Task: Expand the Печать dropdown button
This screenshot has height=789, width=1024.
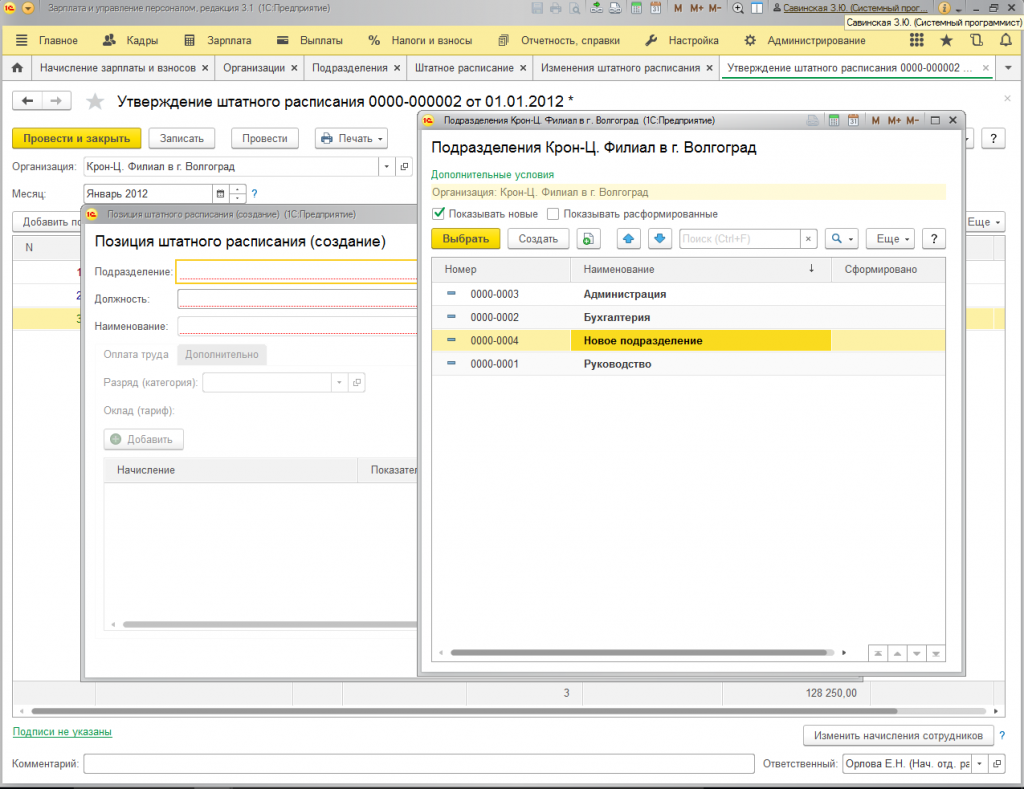Action: point(351,139)
